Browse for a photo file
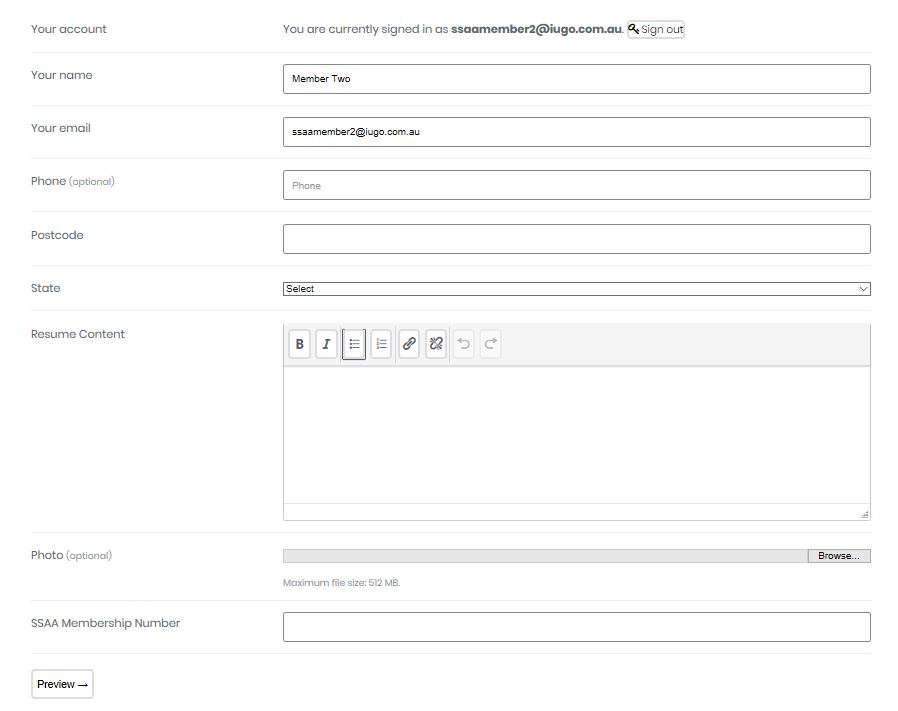898x711 pixels. (838, 556)
